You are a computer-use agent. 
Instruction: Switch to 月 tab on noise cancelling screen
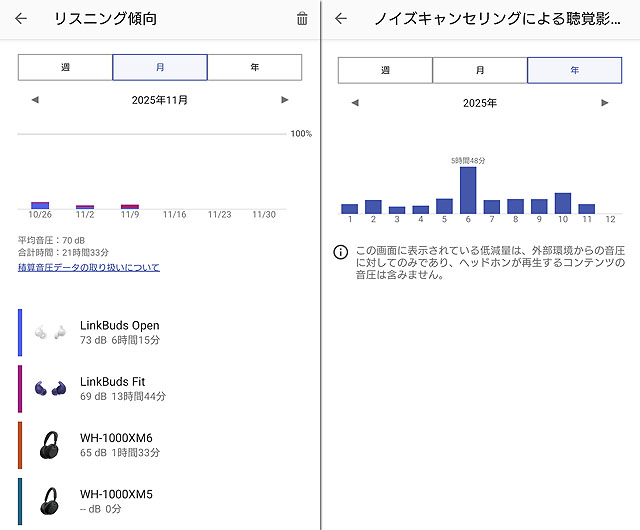480,71
